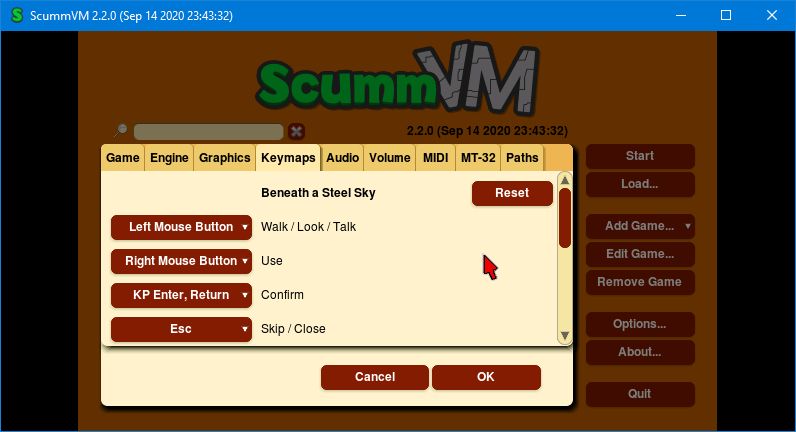Image resolution: width=796 pixels, height=432 pixels.
Task: Go to the MT-32 tab
Action: pos(478,158)
